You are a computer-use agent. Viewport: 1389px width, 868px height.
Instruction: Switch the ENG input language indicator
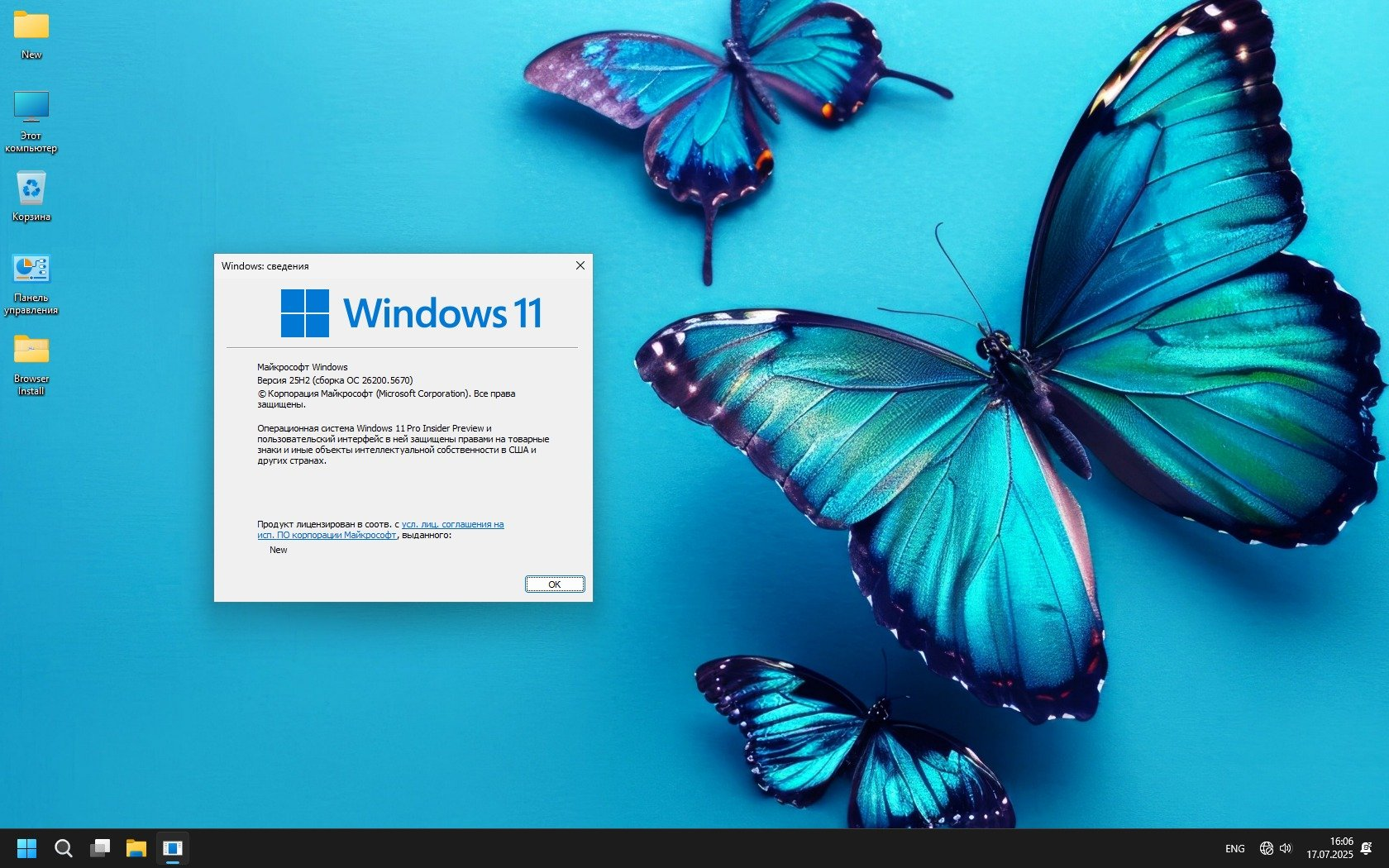[1235, 848]
